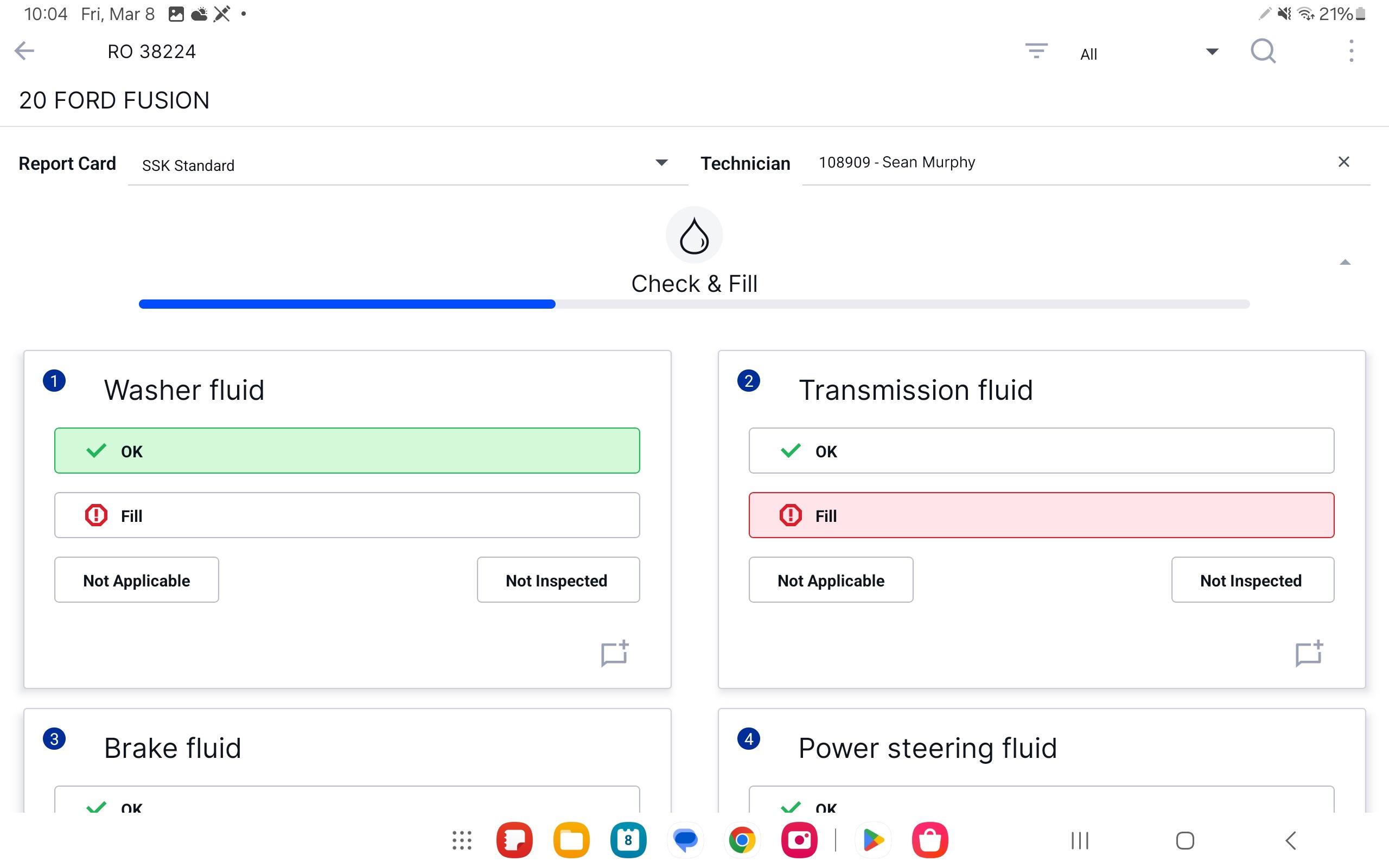Click the Check & Fill heading
This screenshot has height=868, width=1389.
(x=694, y=284)
